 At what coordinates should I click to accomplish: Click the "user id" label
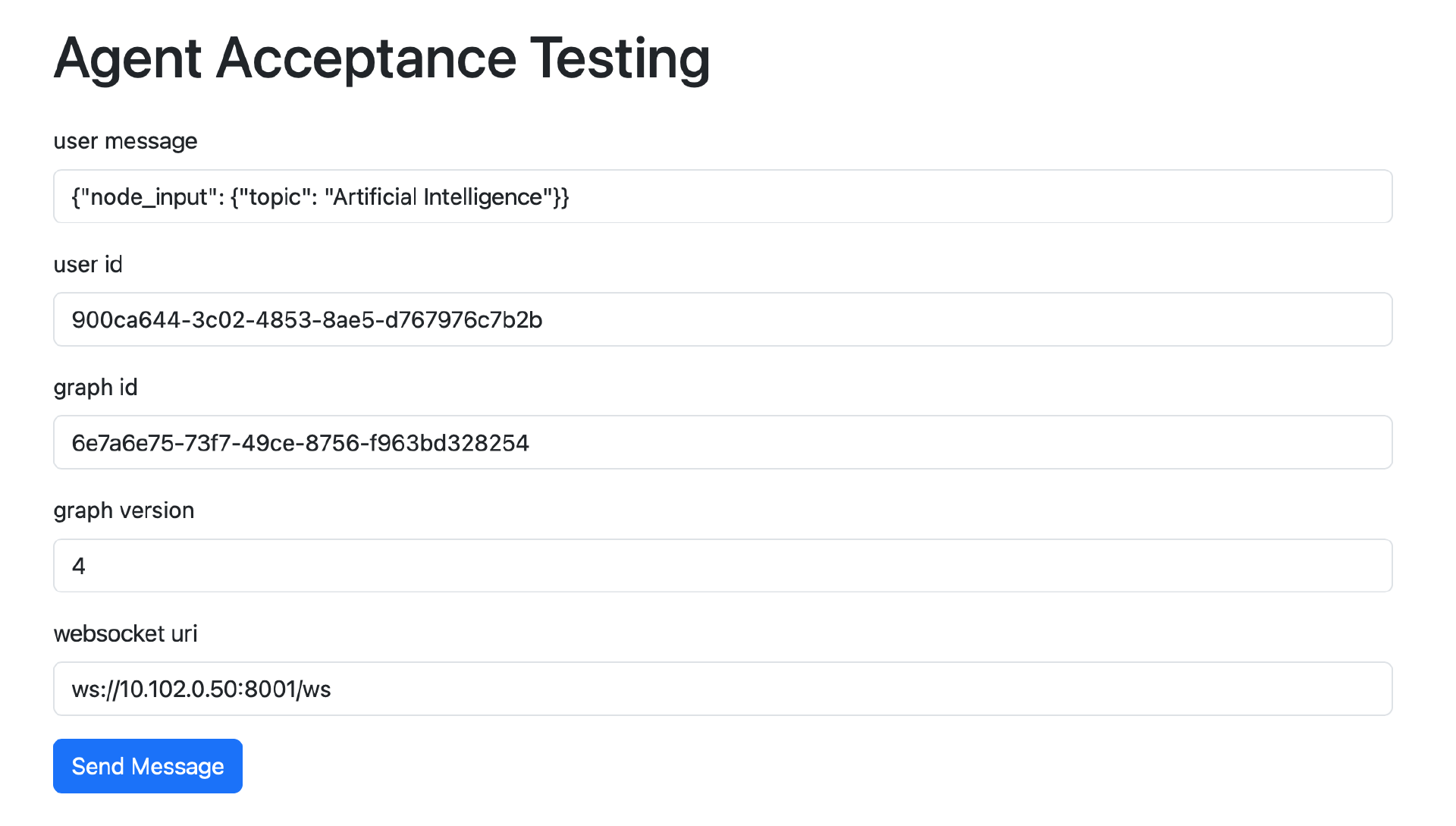point(88,264)
